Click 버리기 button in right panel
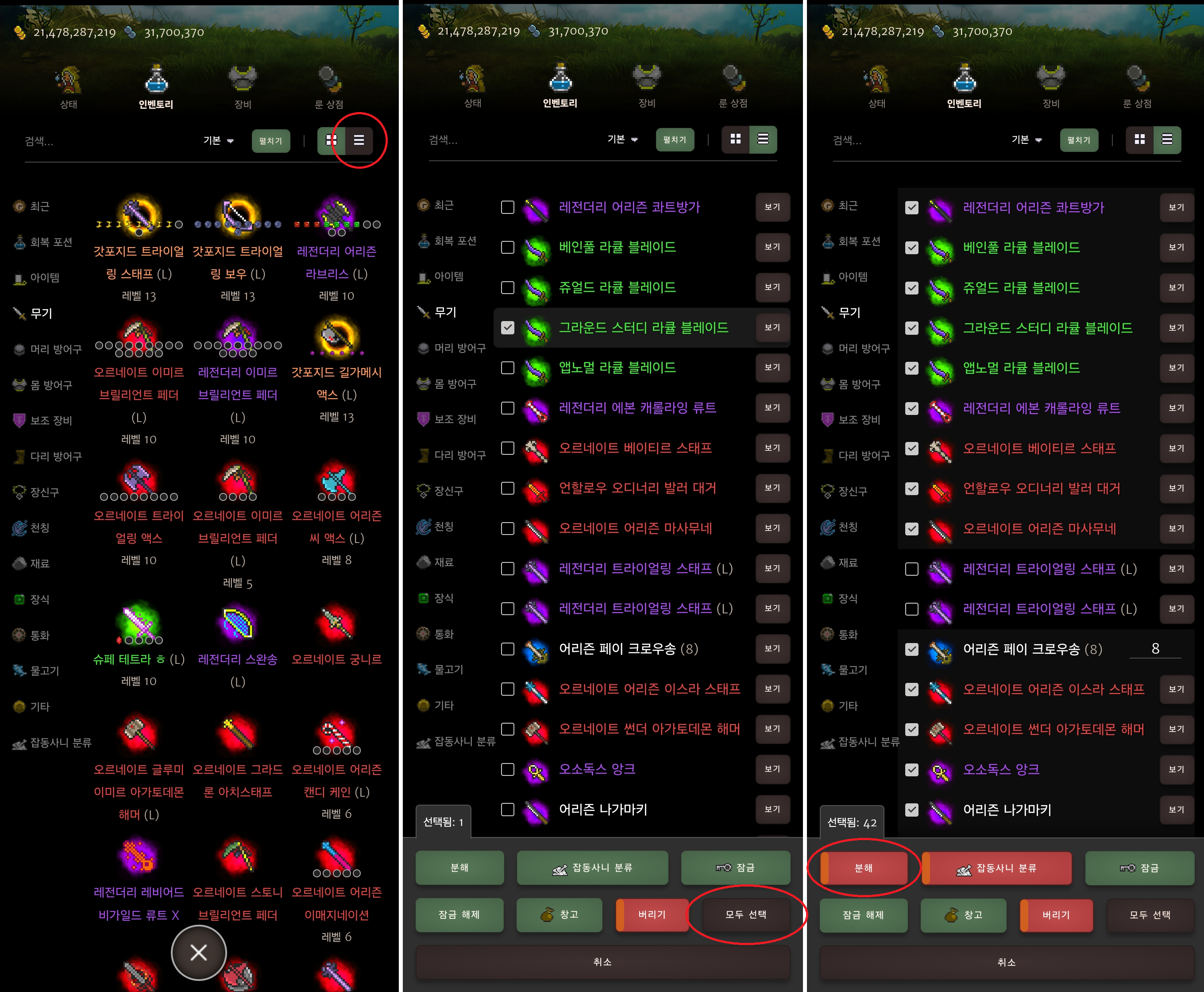Image resolution: width=1204 pixels, height=992 pixels. click(1056, 915)
